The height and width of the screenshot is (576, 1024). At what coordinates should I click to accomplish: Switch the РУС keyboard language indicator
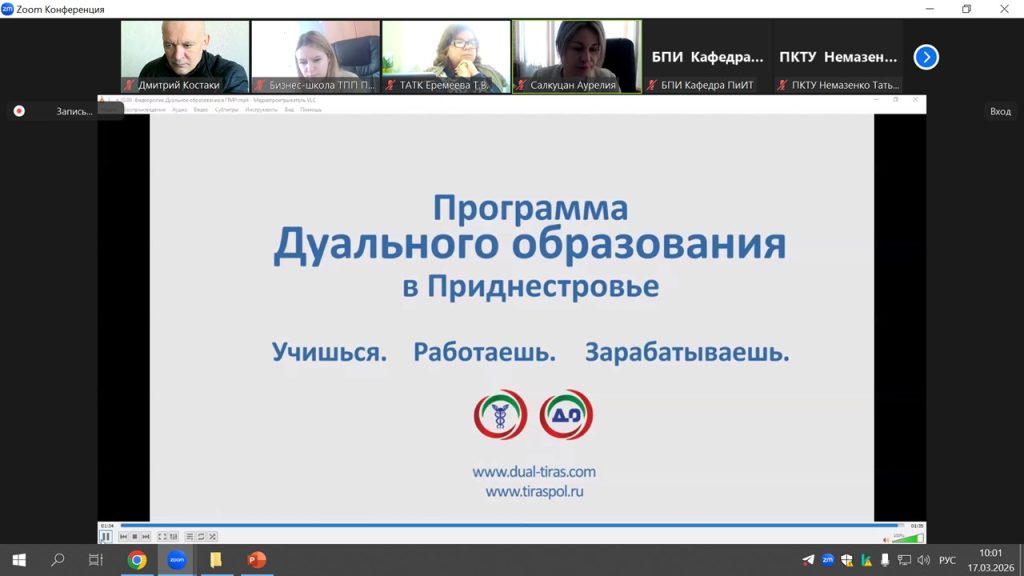[x=947, y=560]
